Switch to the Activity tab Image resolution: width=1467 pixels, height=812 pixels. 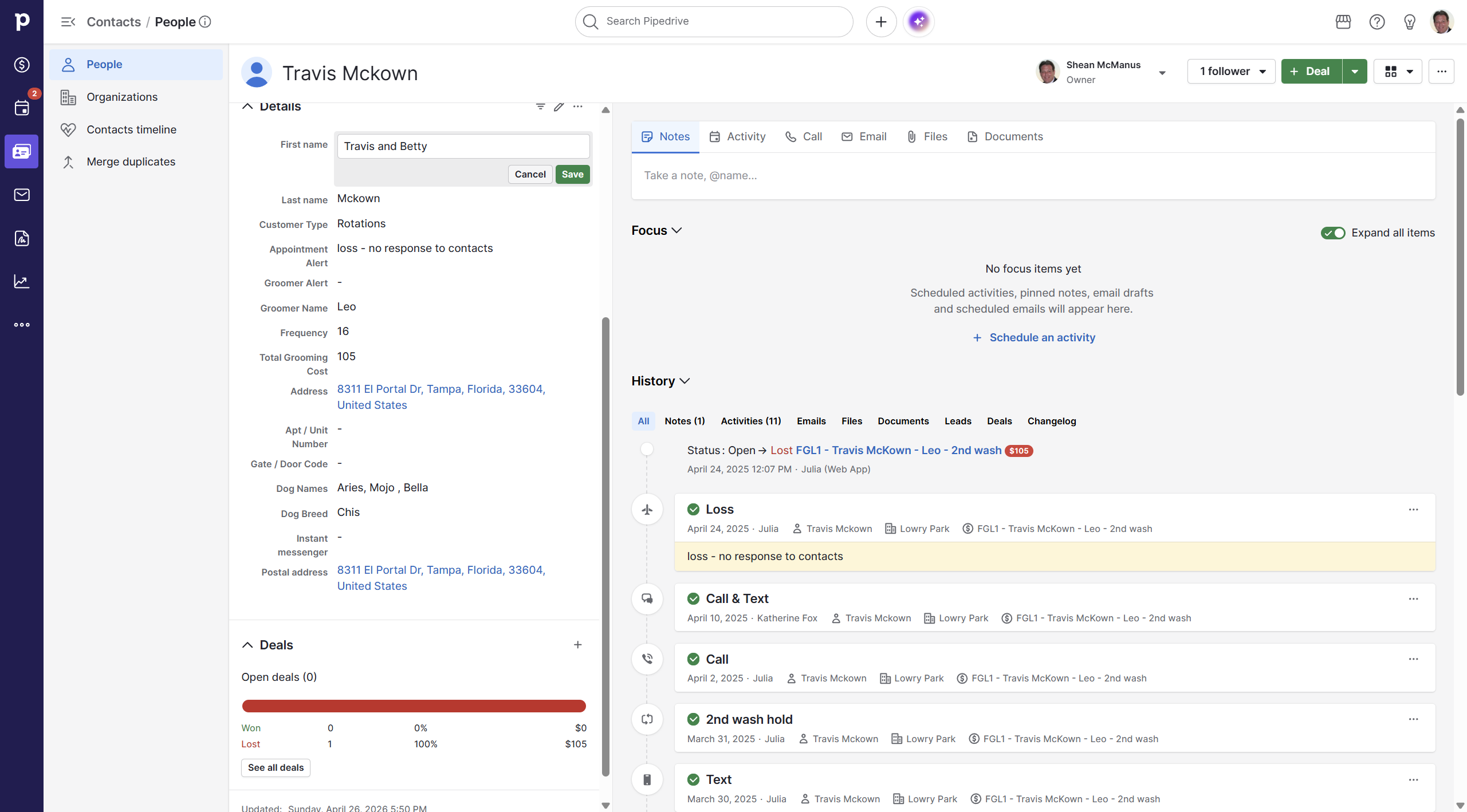[x=737, y=136]
